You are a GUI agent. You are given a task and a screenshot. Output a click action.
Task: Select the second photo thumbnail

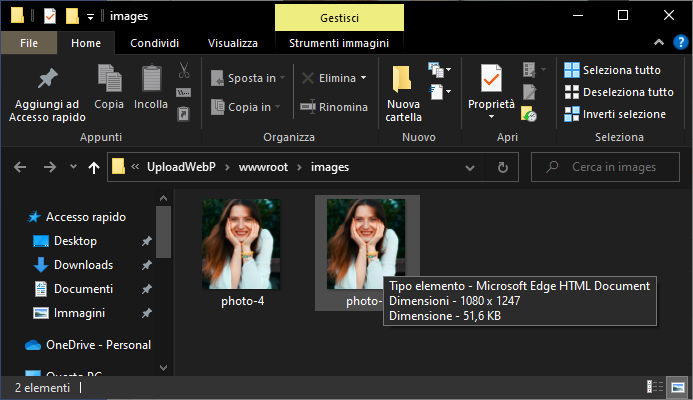366,244
